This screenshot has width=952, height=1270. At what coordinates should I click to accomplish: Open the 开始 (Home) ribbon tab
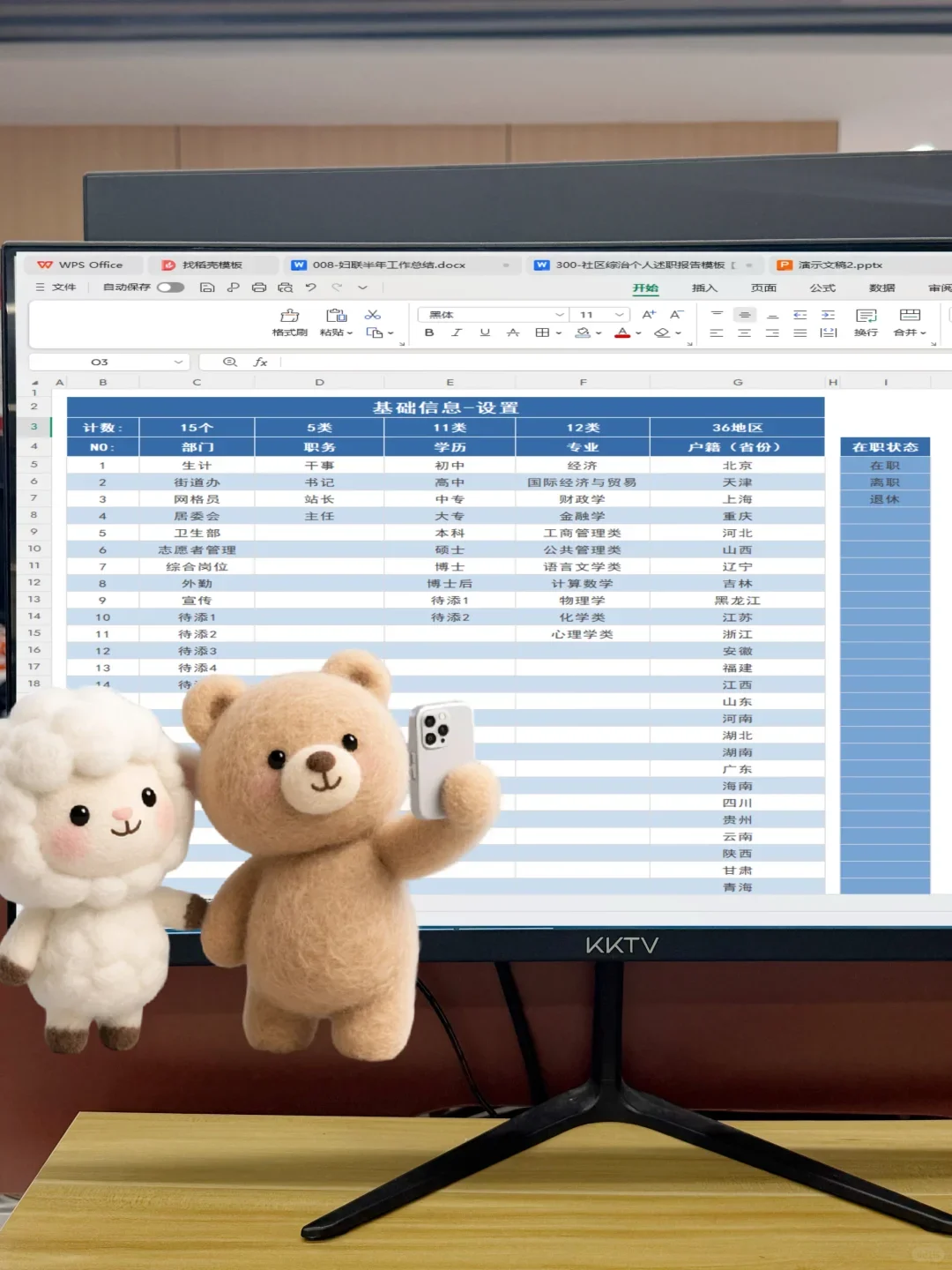[x=645, y=288]
